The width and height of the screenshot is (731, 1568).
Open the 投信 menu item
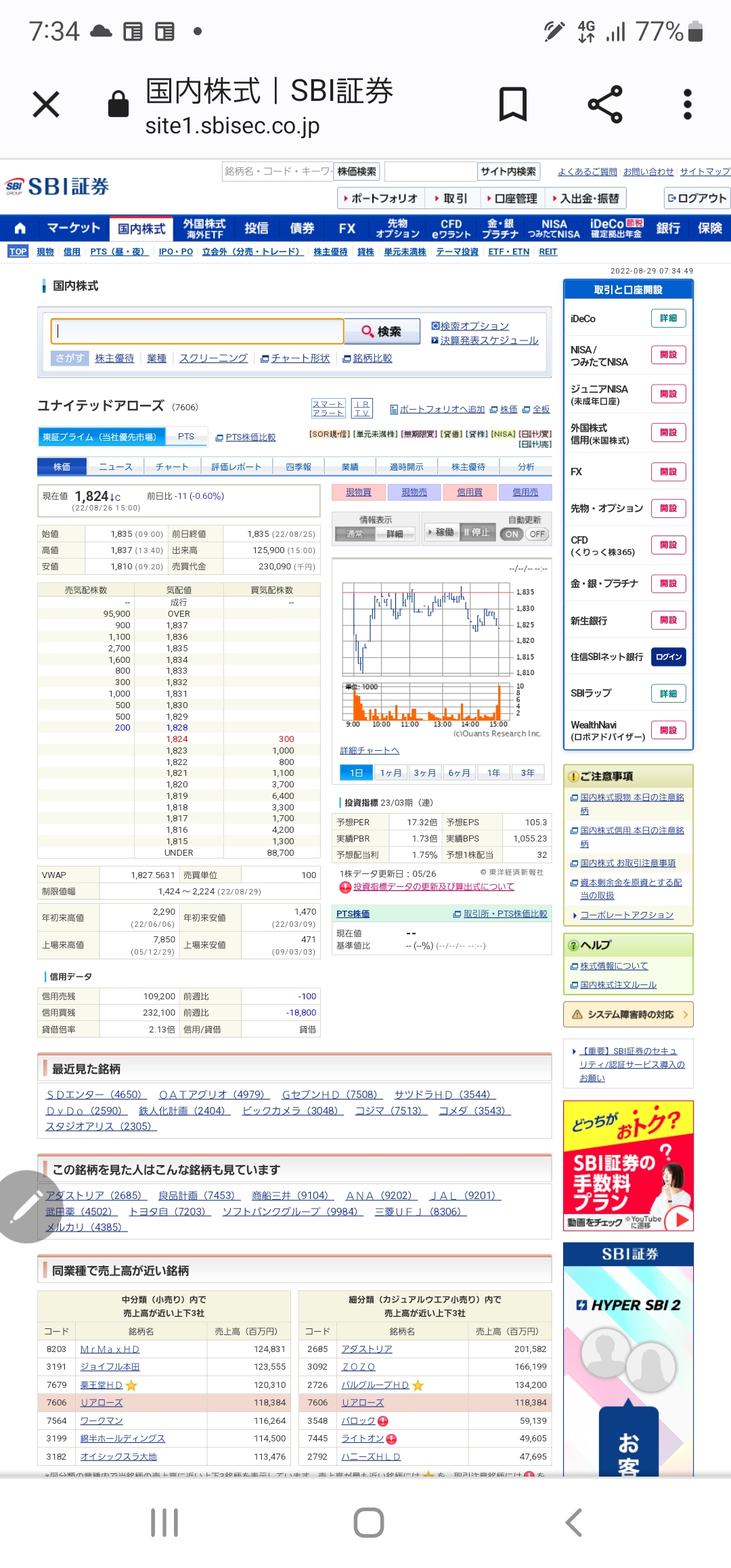[257, 228]
